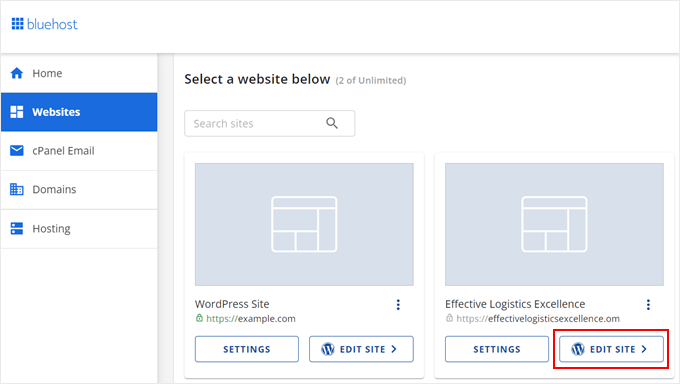This screenshot has width=680, height=384.
Task: Select the Websites sidebar item
Action: click(x=79, y=112)
